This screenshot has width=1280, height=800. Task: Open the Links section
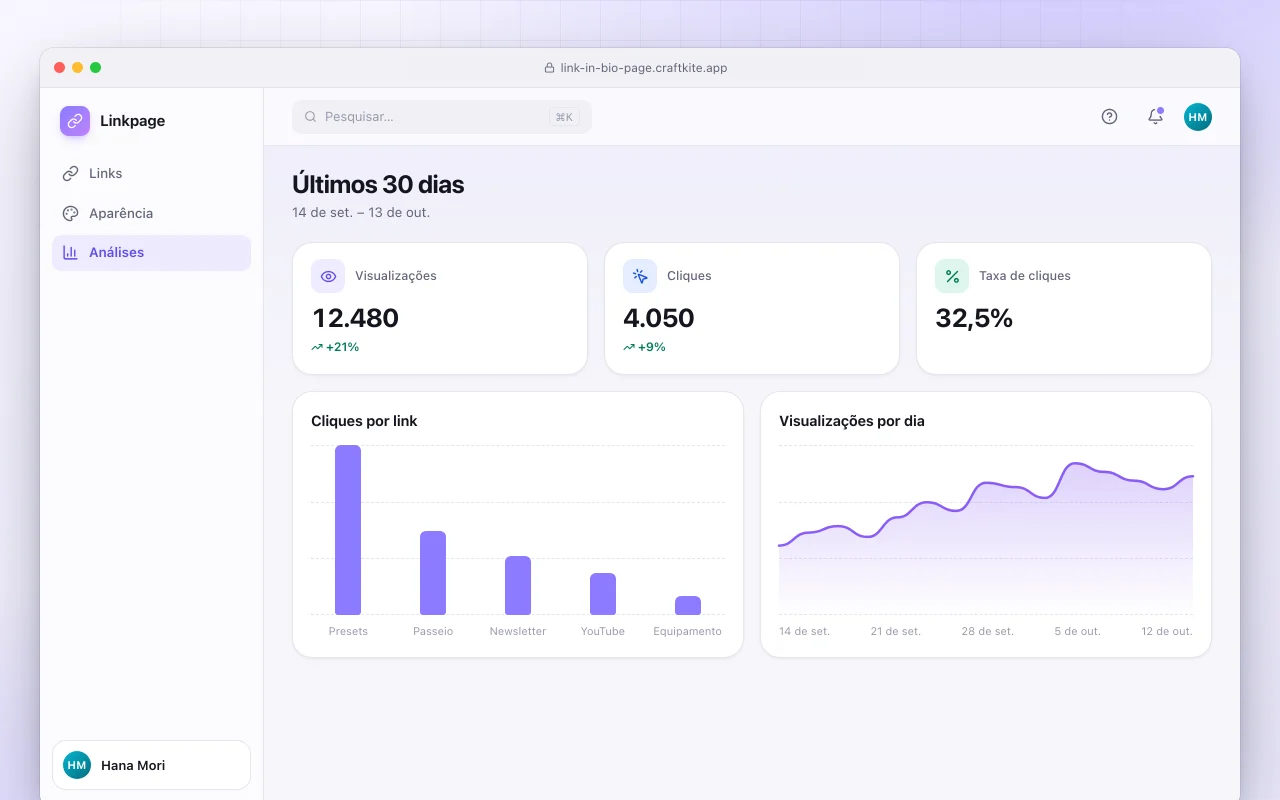[151, 173]
